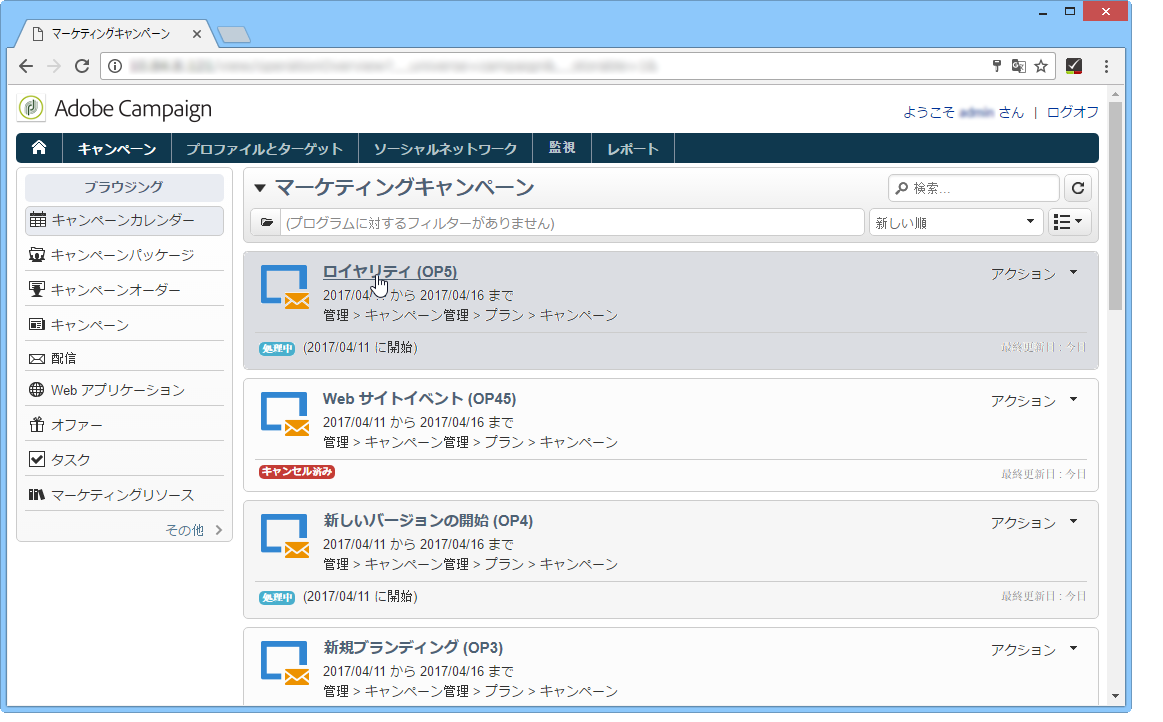The image size is (1163, 722).
Task: Open the 新規ブランディング (OP3) campaign link
Action: pyautogui.click(x=413, y=648)
